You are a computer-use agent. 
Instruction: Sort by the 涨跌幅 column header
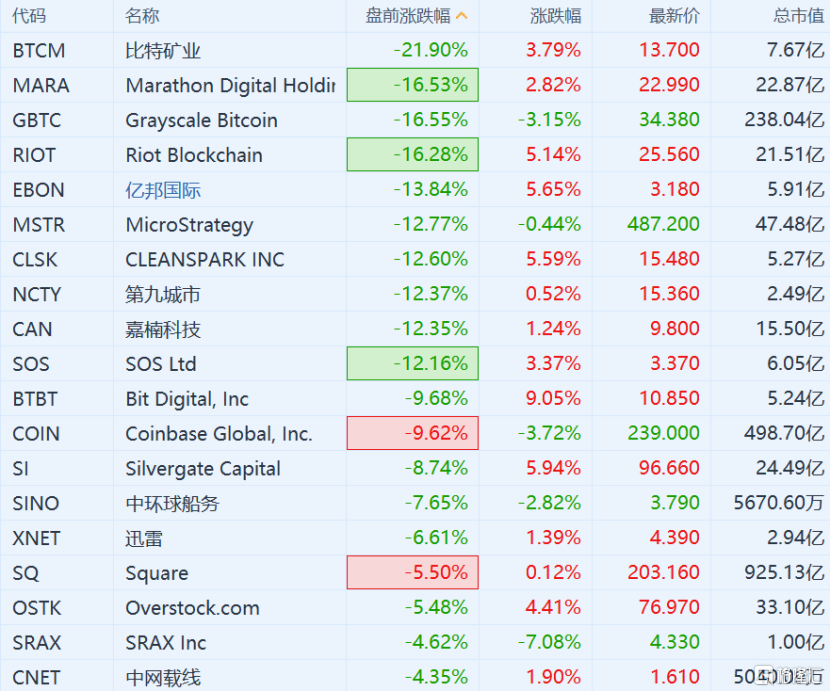556,16
